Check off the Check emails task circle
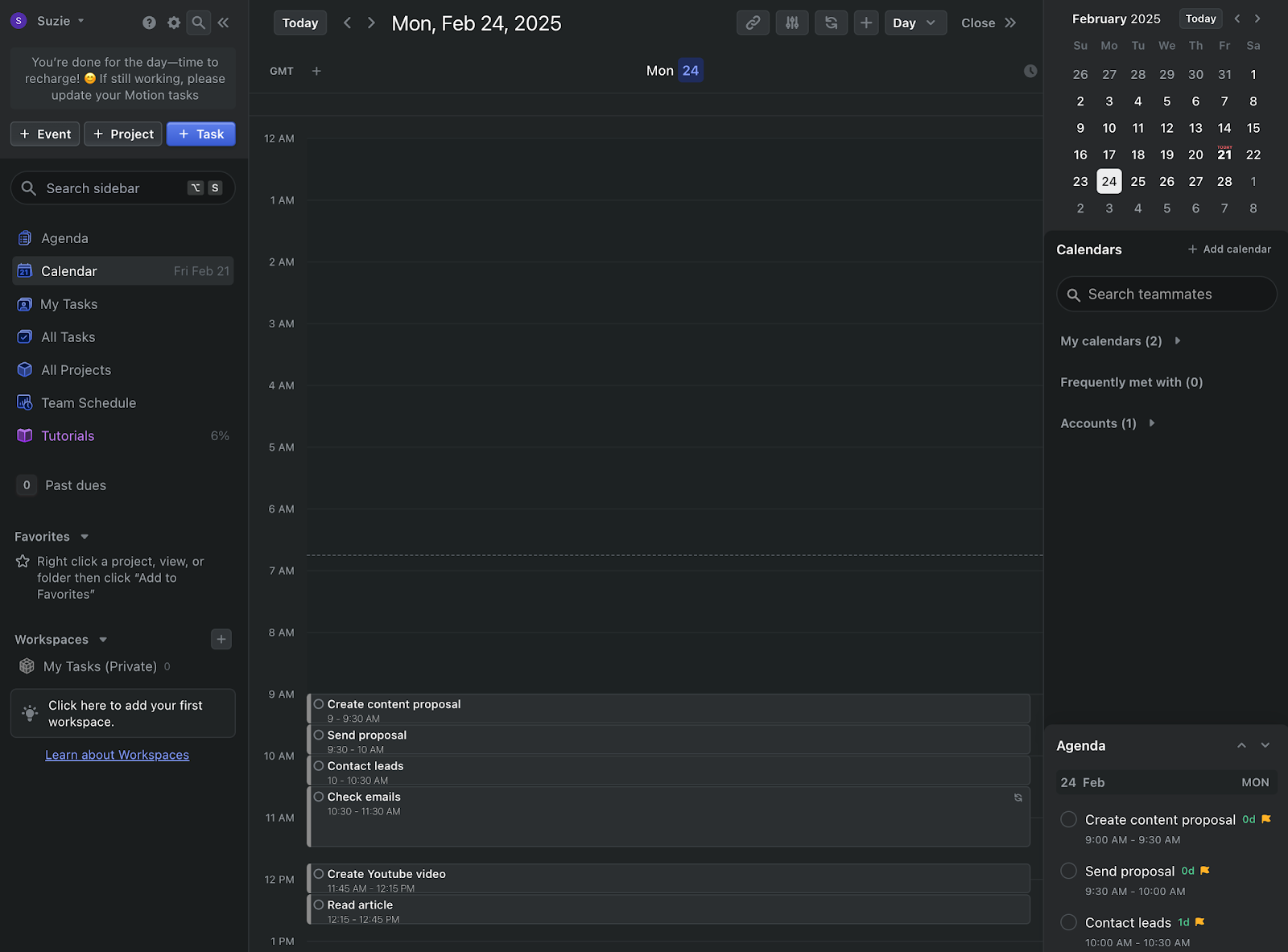1288x952 pixels. (x=319, y=797)
